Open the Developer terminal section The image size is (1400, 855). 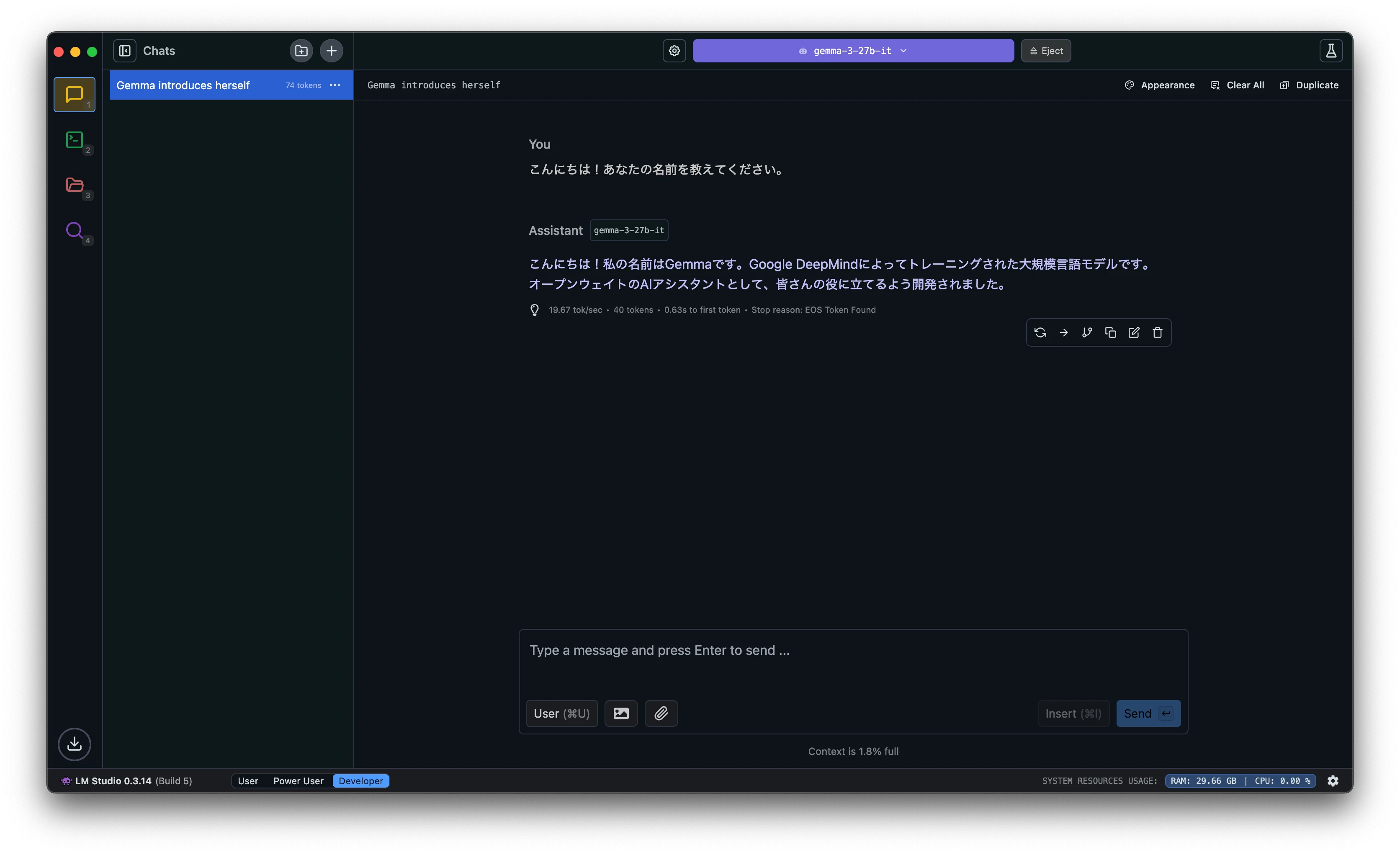point(75,140)
